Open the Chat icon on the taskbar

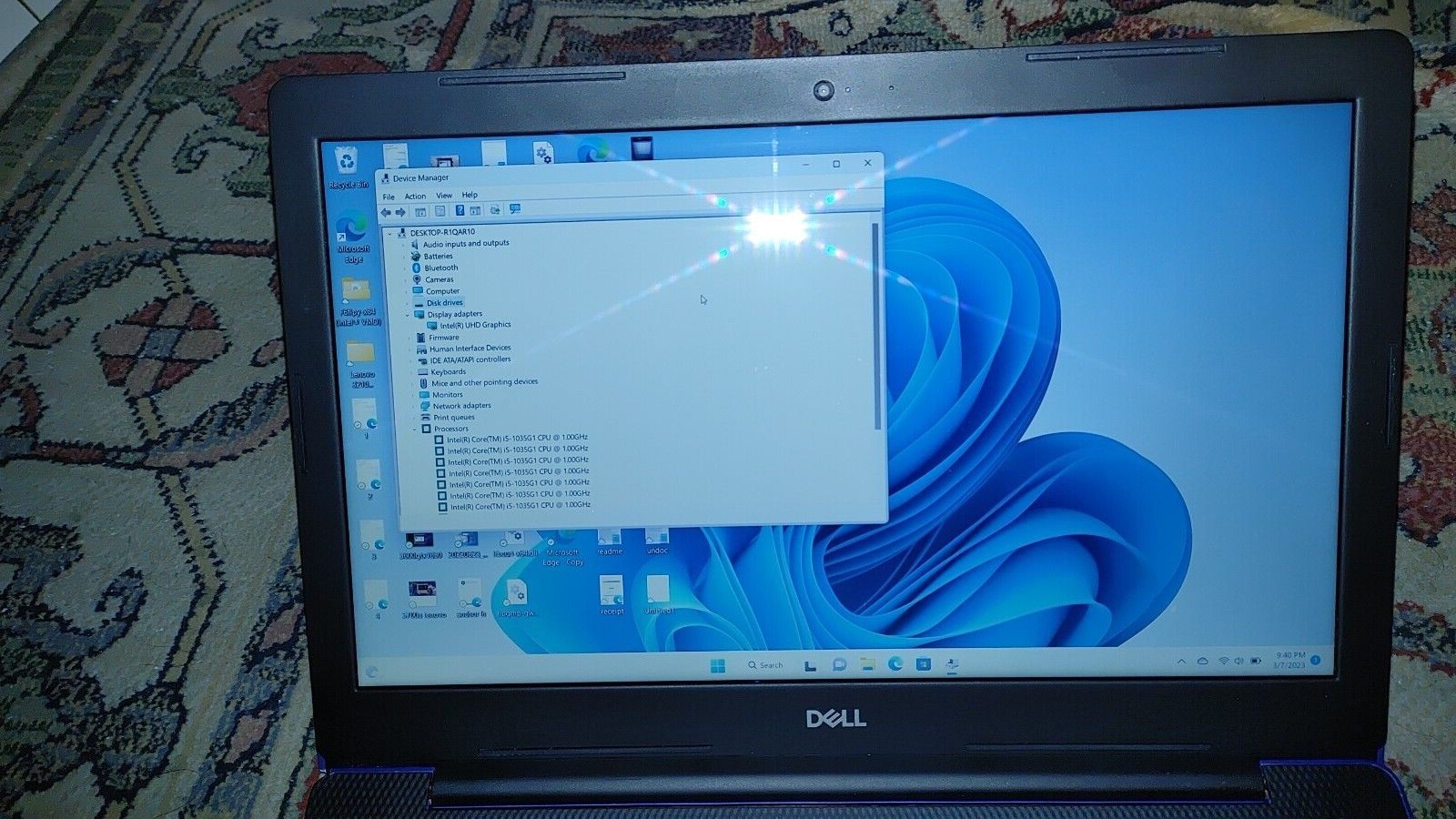pyautogui.click(x=839, y=664)
